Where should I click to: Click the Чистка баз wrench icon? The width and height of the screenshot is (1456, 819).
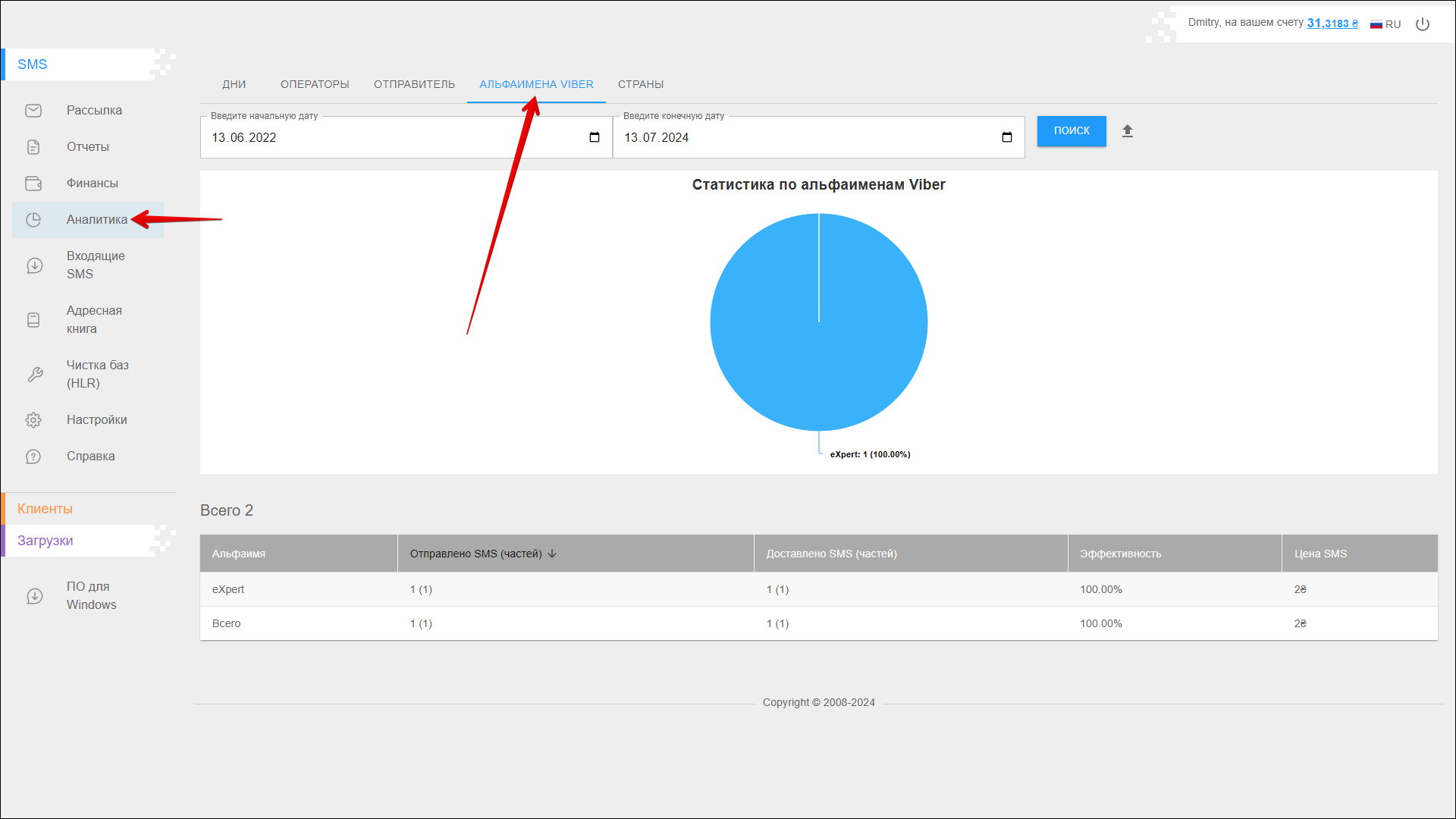tap(34, 375)
